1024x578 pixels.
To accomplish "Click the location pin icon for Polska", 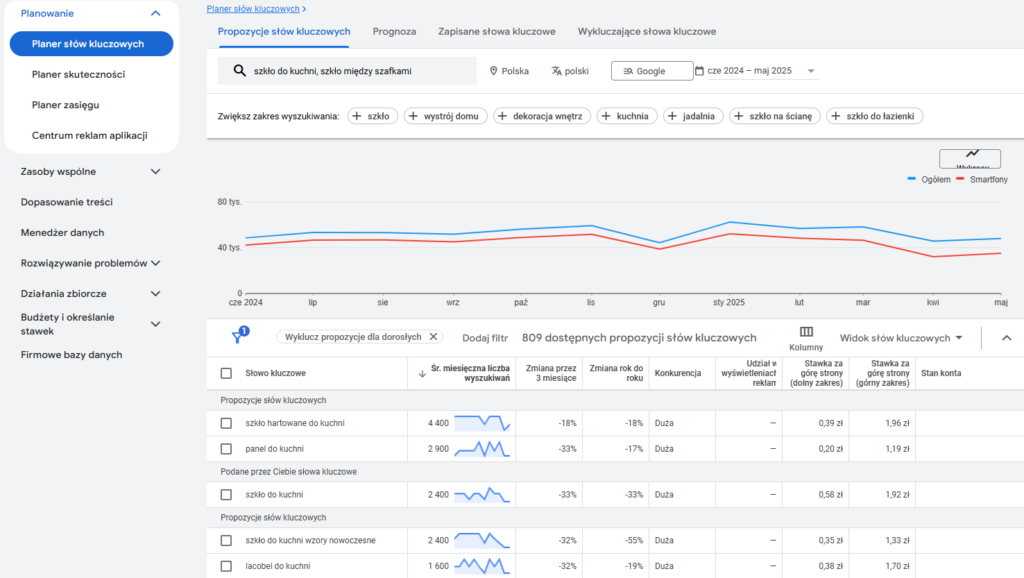I will (494, 71).
